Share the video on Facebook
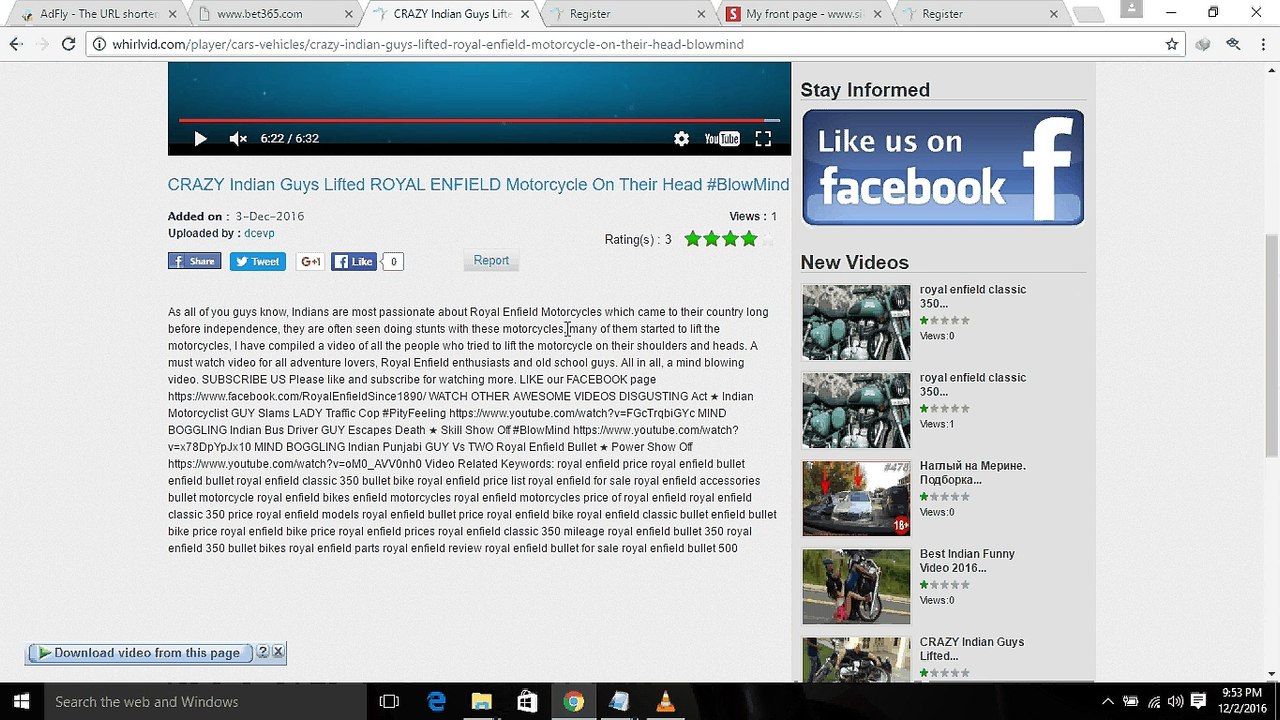Viewport: 1280px width, 720px height. coord(194,262)
